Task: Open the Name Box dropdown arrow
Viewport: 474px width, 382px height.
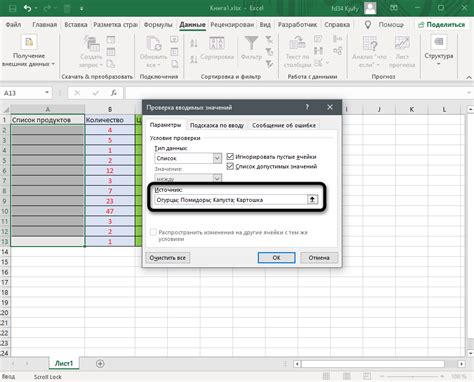Action: pos(47,93)
